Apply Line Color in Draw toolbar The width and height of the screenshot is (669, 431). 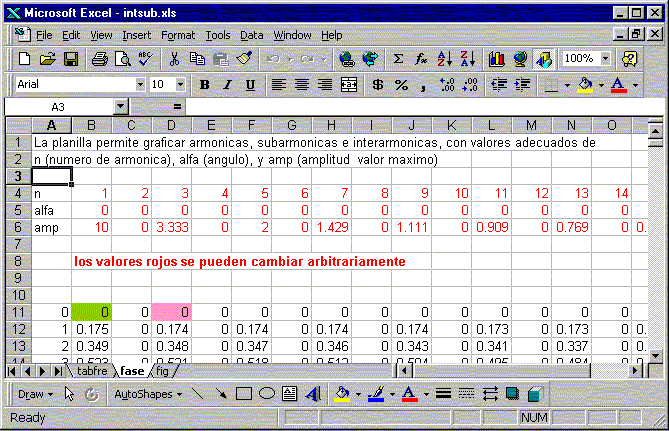[x=376, y=394]
